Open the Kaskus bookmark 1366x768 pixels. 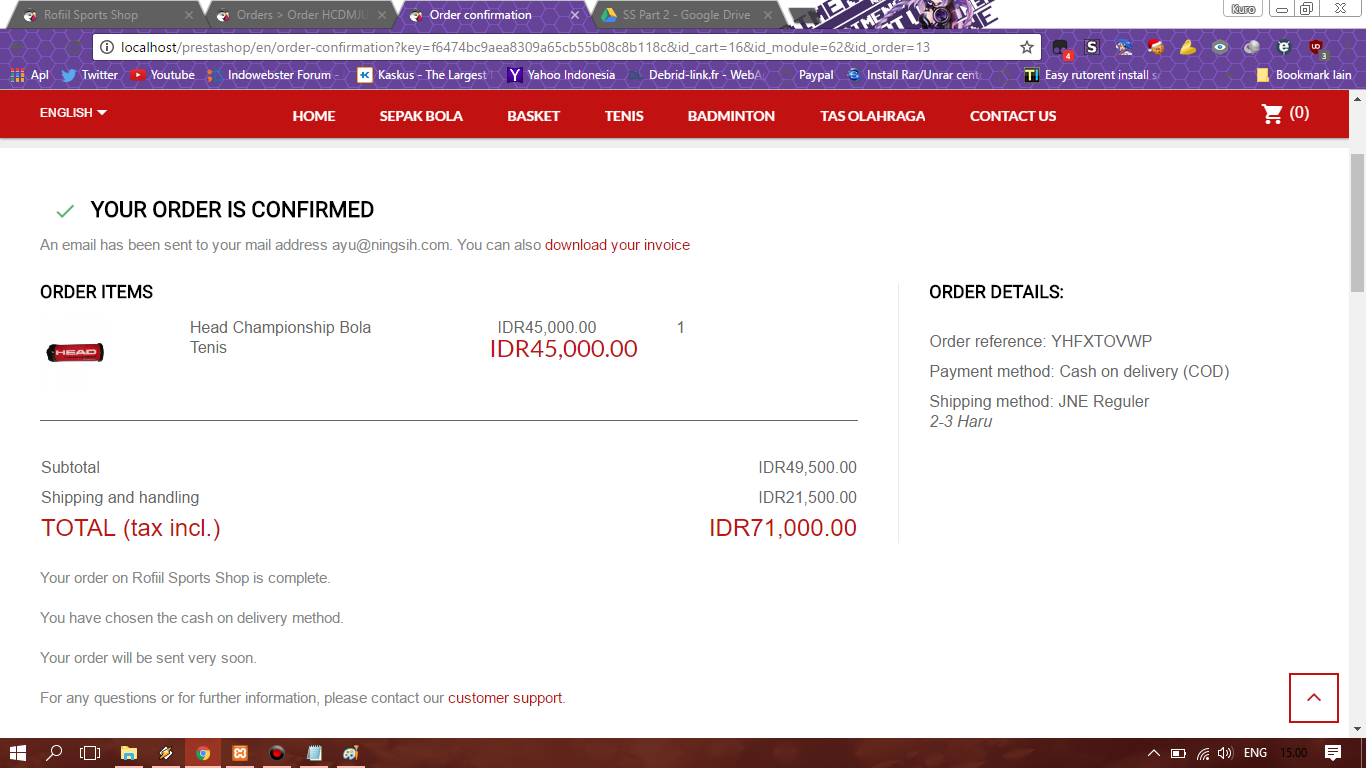421,74
